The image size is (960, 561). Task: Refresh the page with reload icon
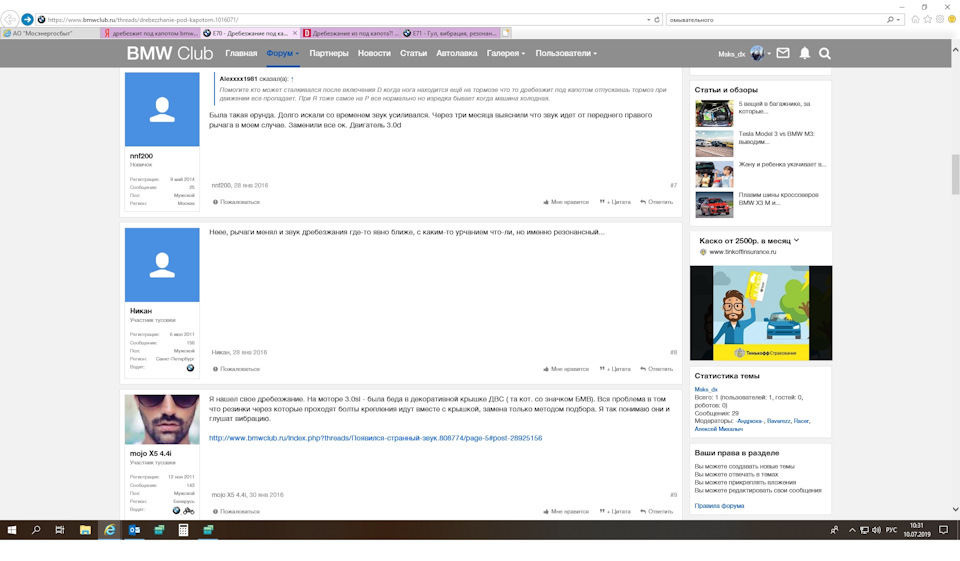pos(657,20)
